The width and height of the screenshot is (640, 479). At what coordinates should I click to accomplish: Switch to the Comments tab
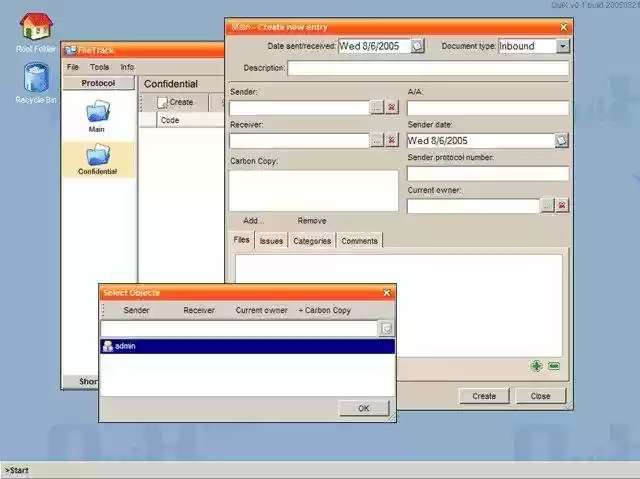[x=359, y=241]
